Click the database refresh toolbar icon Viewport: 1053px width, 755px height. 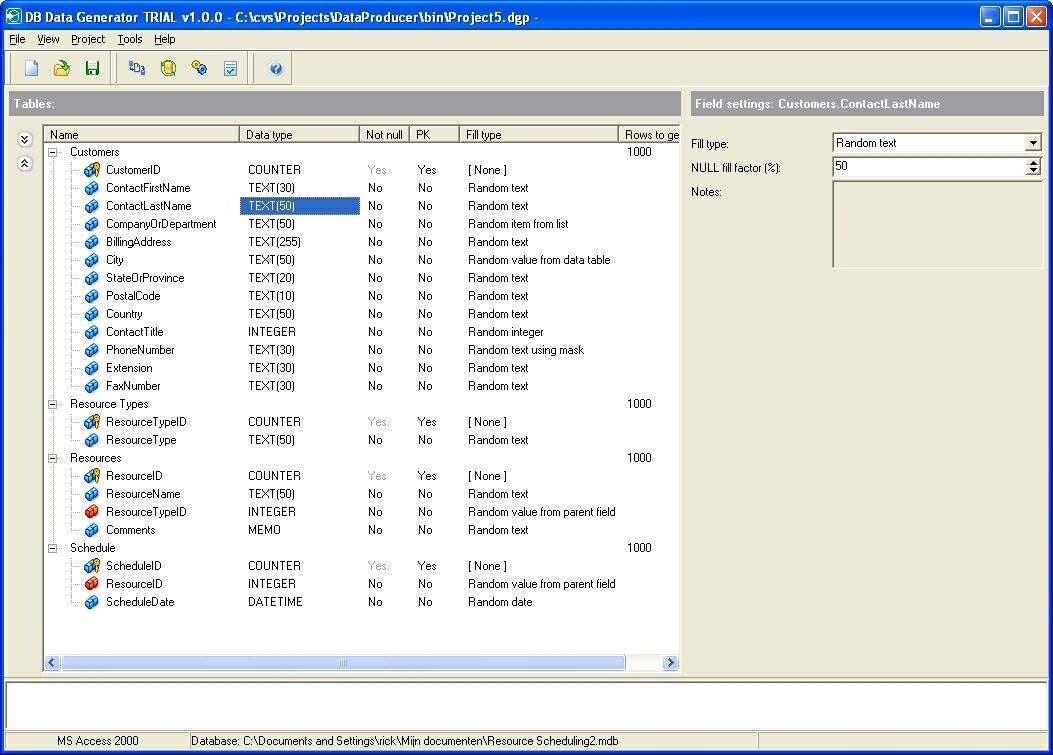point(168,68)
